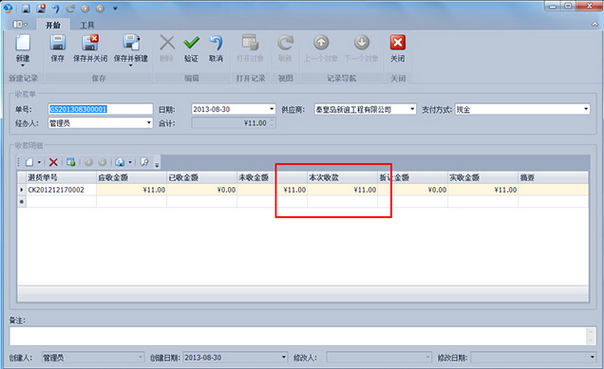604x369 pixels.
Task: Click the 本次收款 column header
Action: point(342,177)
